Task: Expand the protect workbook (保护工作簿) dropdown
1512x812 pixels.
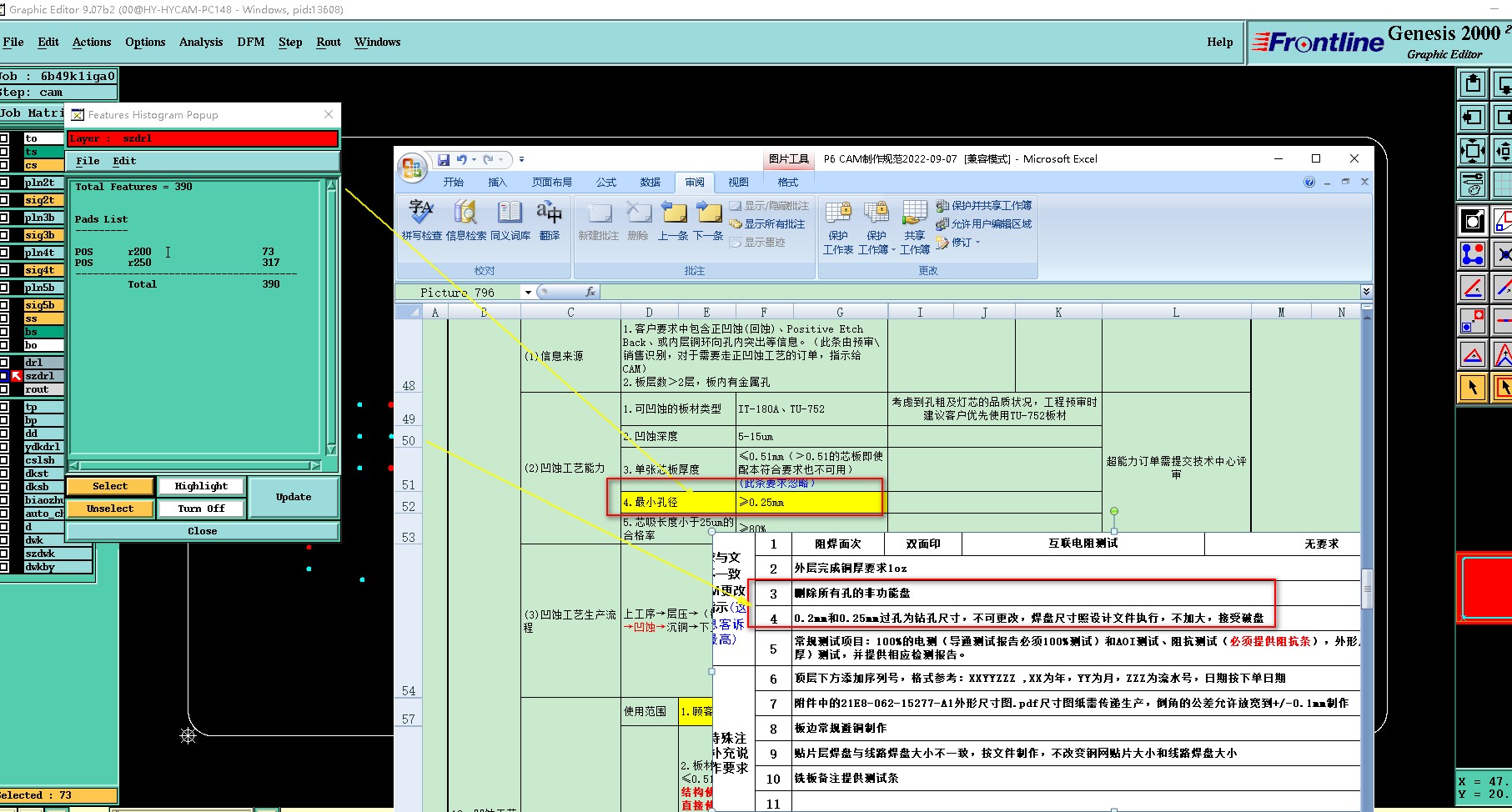Action: click(893, 250)
